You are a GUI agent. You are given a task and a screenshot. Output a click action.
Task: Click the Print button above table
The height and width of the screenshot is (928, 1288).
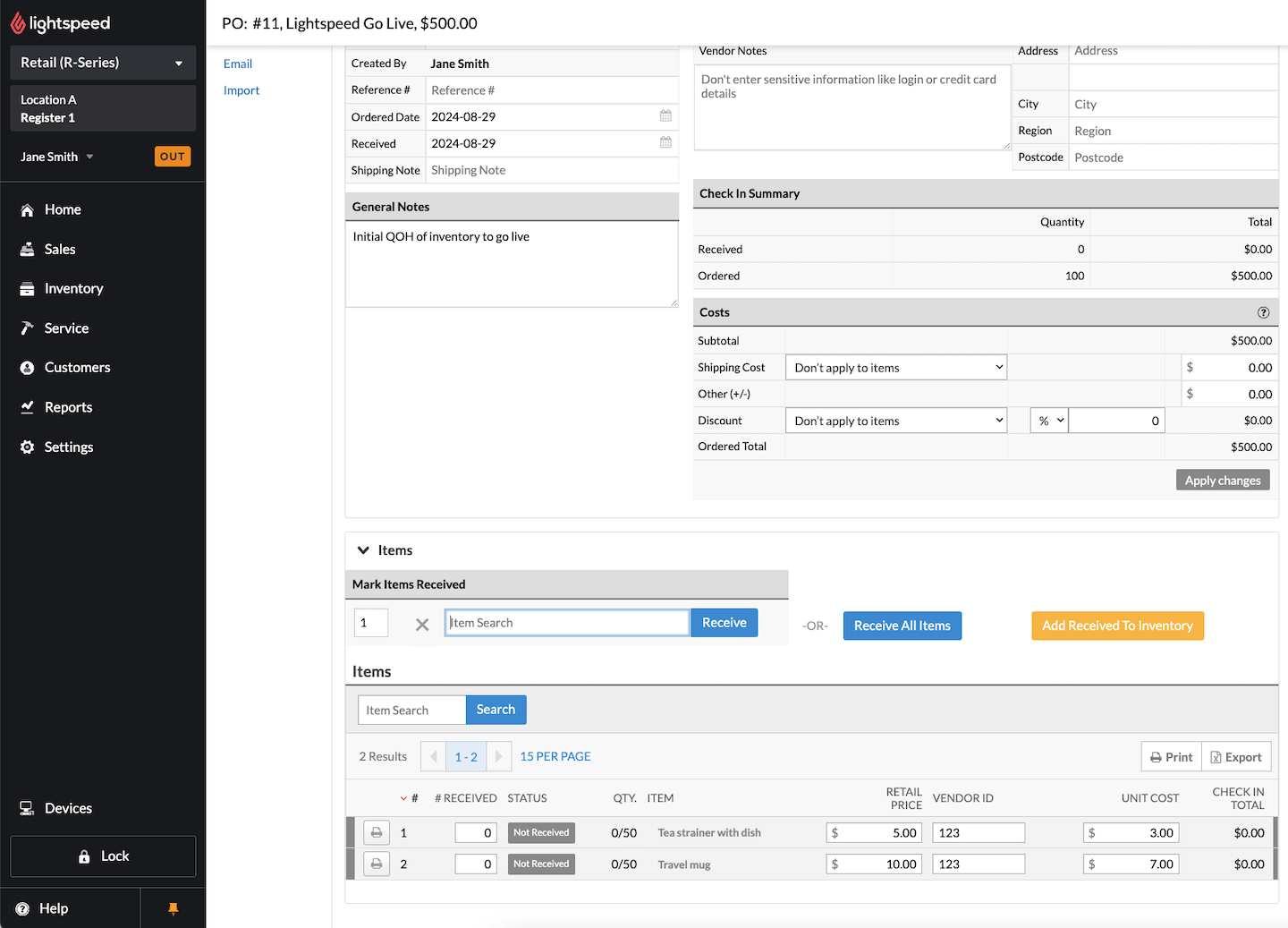(x=1172, y=757)
